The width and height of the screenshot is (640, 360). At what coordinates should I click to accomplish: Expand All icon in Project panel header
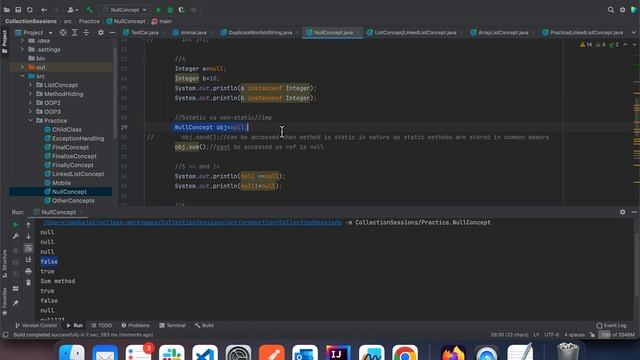[x=75, y=33]
